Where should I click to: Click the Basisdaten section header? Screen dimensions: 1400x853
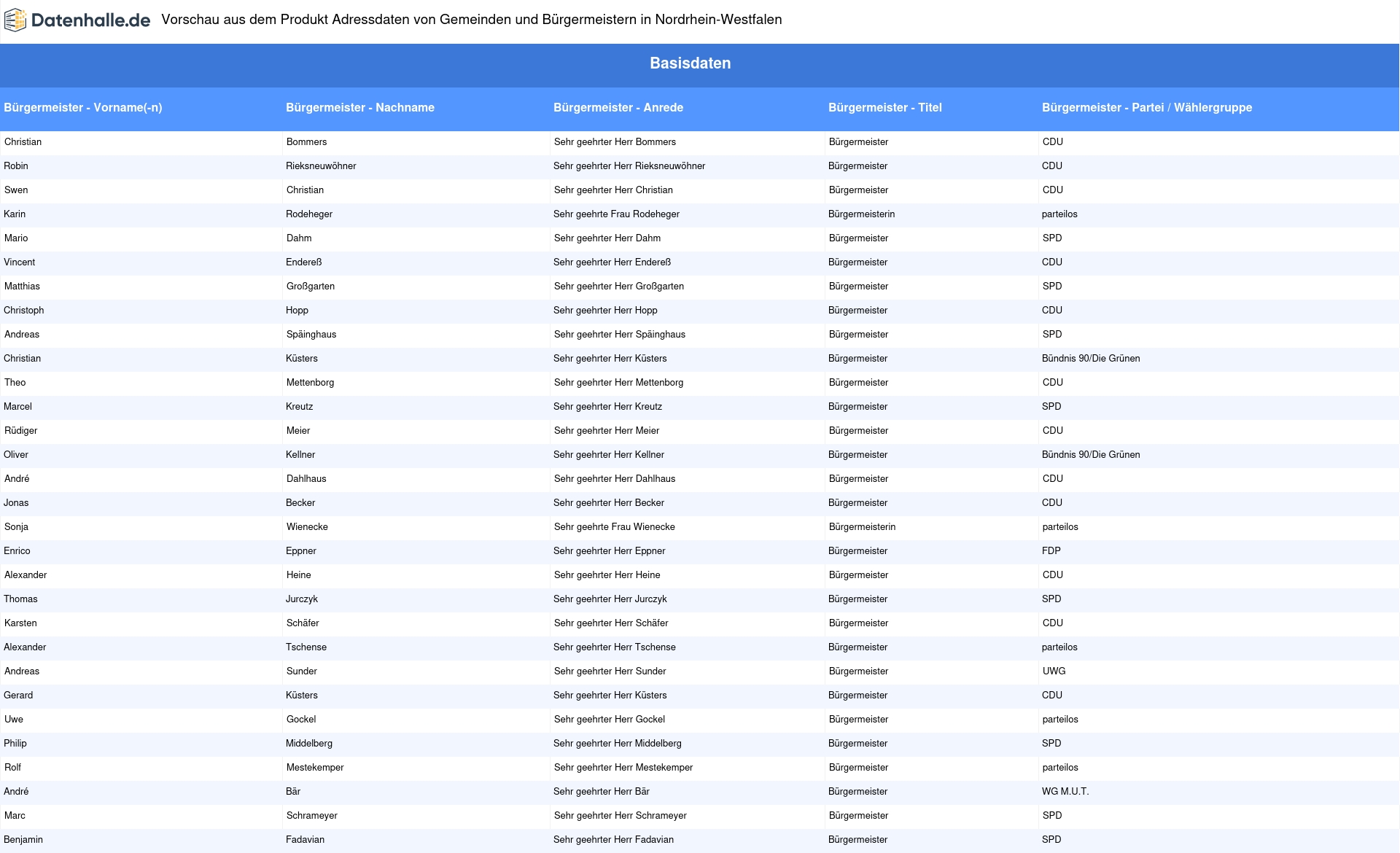pyautogui.click(x=690, y=63)
